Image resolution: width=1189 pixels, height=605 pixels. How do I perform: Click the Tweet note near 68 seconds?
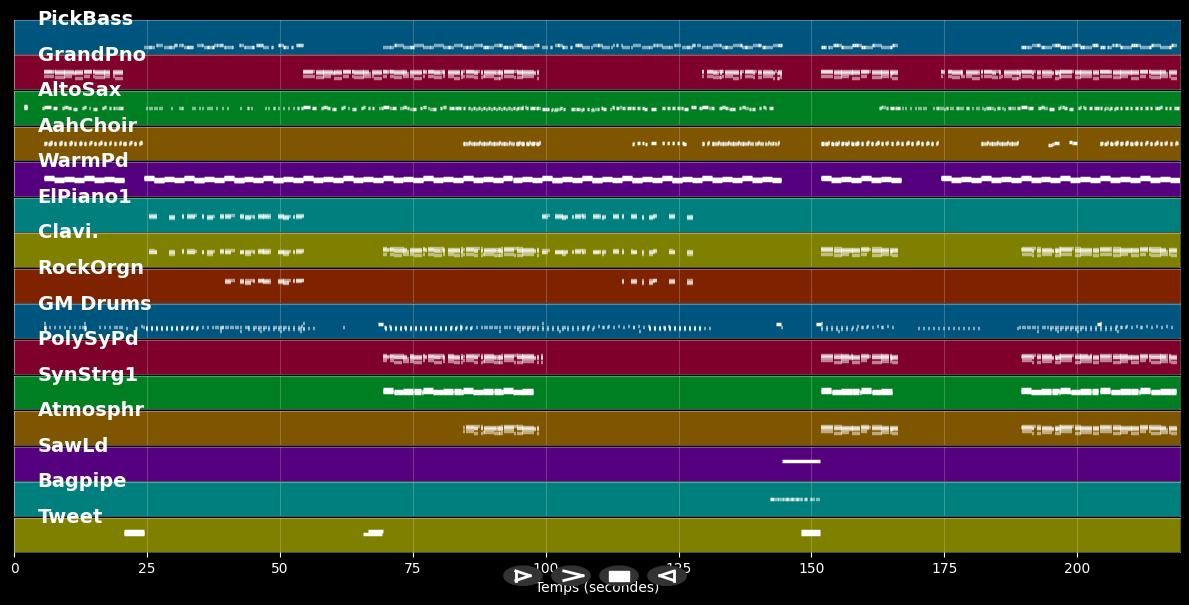tap(374, 533)
